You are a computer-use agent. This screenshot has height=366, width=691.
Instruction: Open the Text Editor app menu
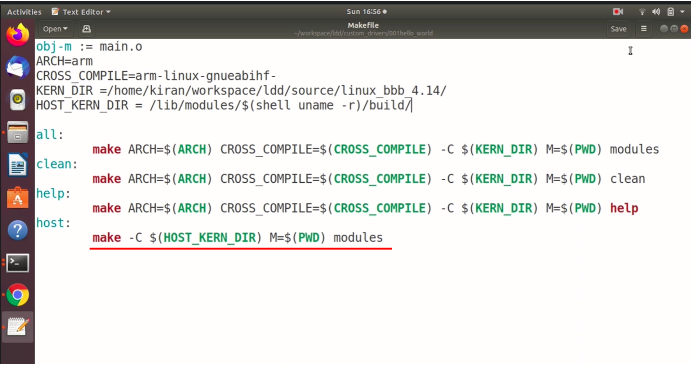[81, 12]
